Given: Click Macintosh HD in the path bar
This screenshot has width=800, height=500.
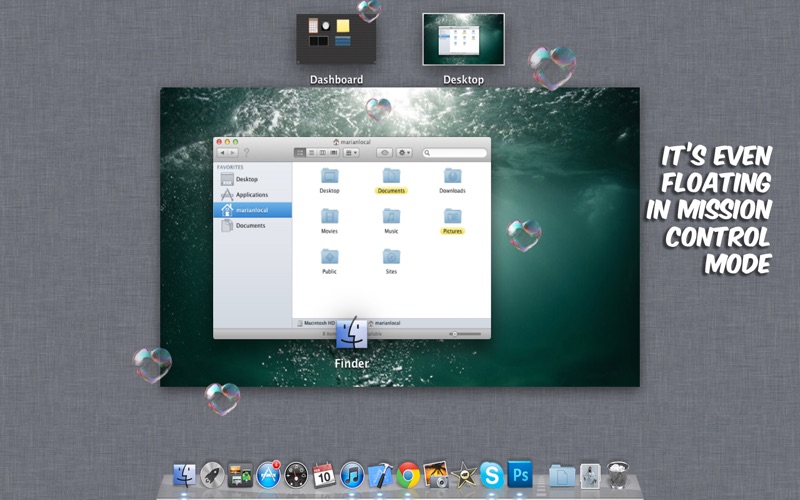Looking at the screenshot, I should [316, 323].
